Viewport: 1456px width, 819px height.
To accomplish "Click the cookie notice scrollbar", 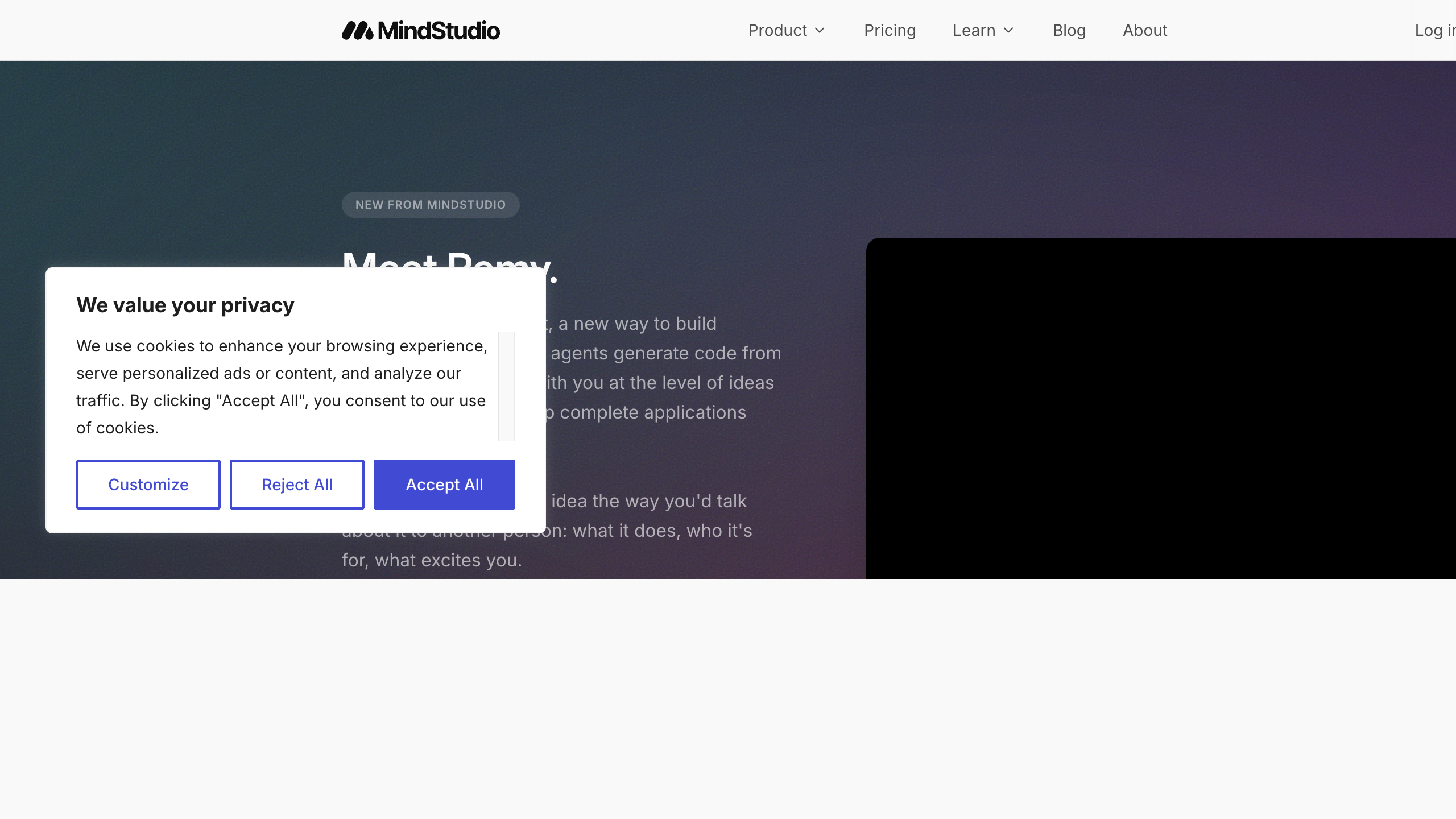I will [x=507, y=387].
